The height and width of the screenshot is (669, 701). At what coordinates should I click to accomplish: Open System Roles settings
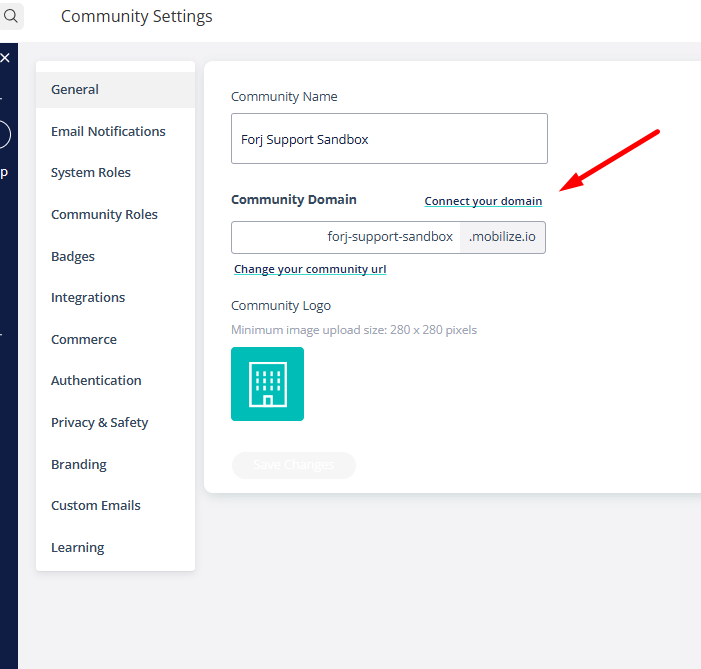(x=91, y=172)
